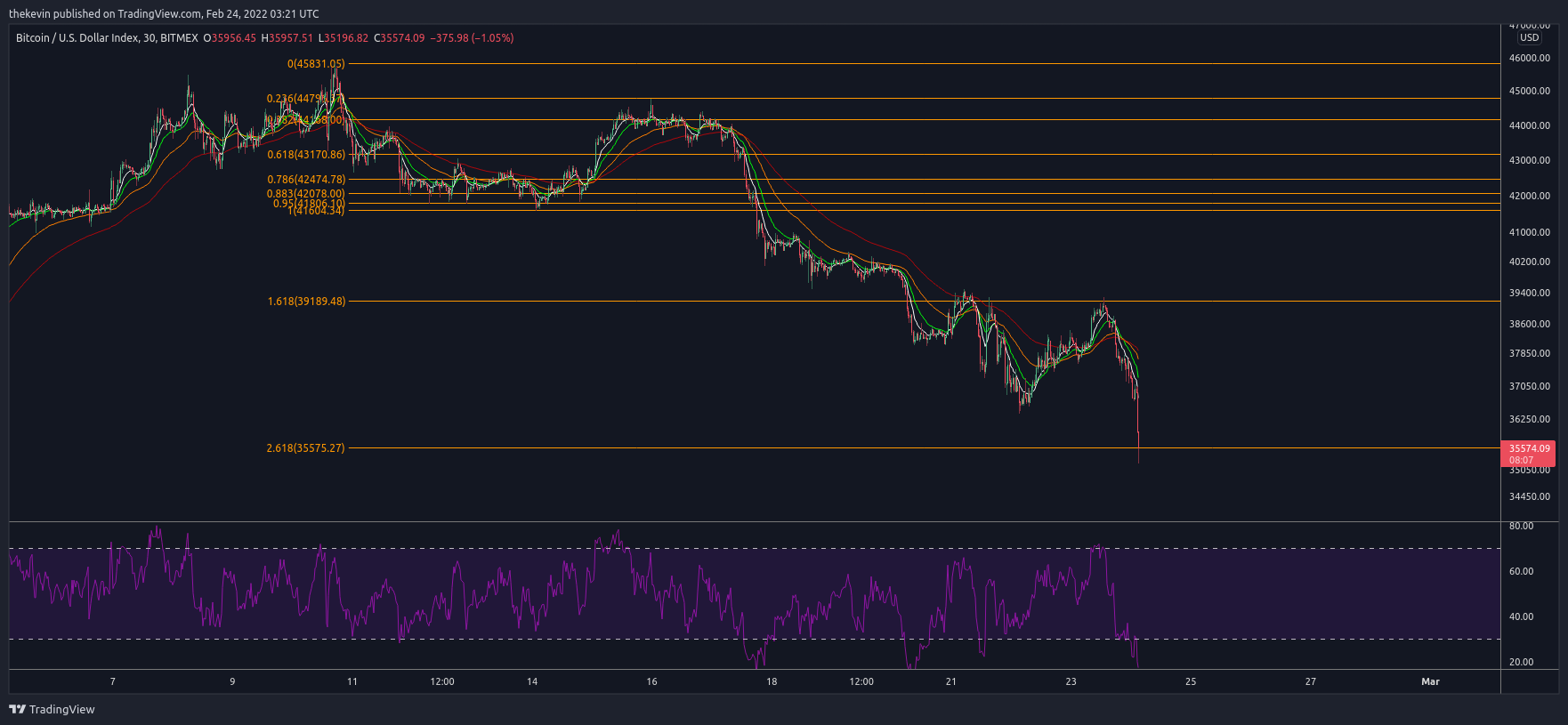The width and height of the screenshot is (1568, 725).
Task: Click the RSI scale value 20.00
Action: click(1522, 662)
